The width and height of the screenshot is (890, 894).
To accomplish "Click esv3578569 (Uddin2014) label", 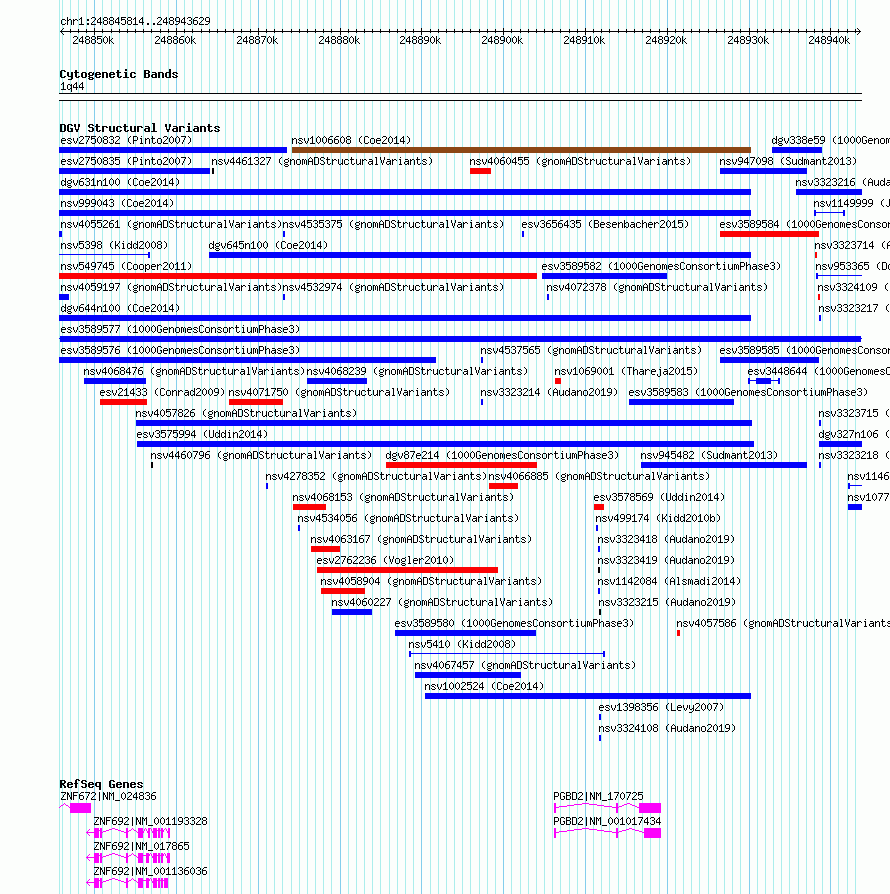I will 659,497.
